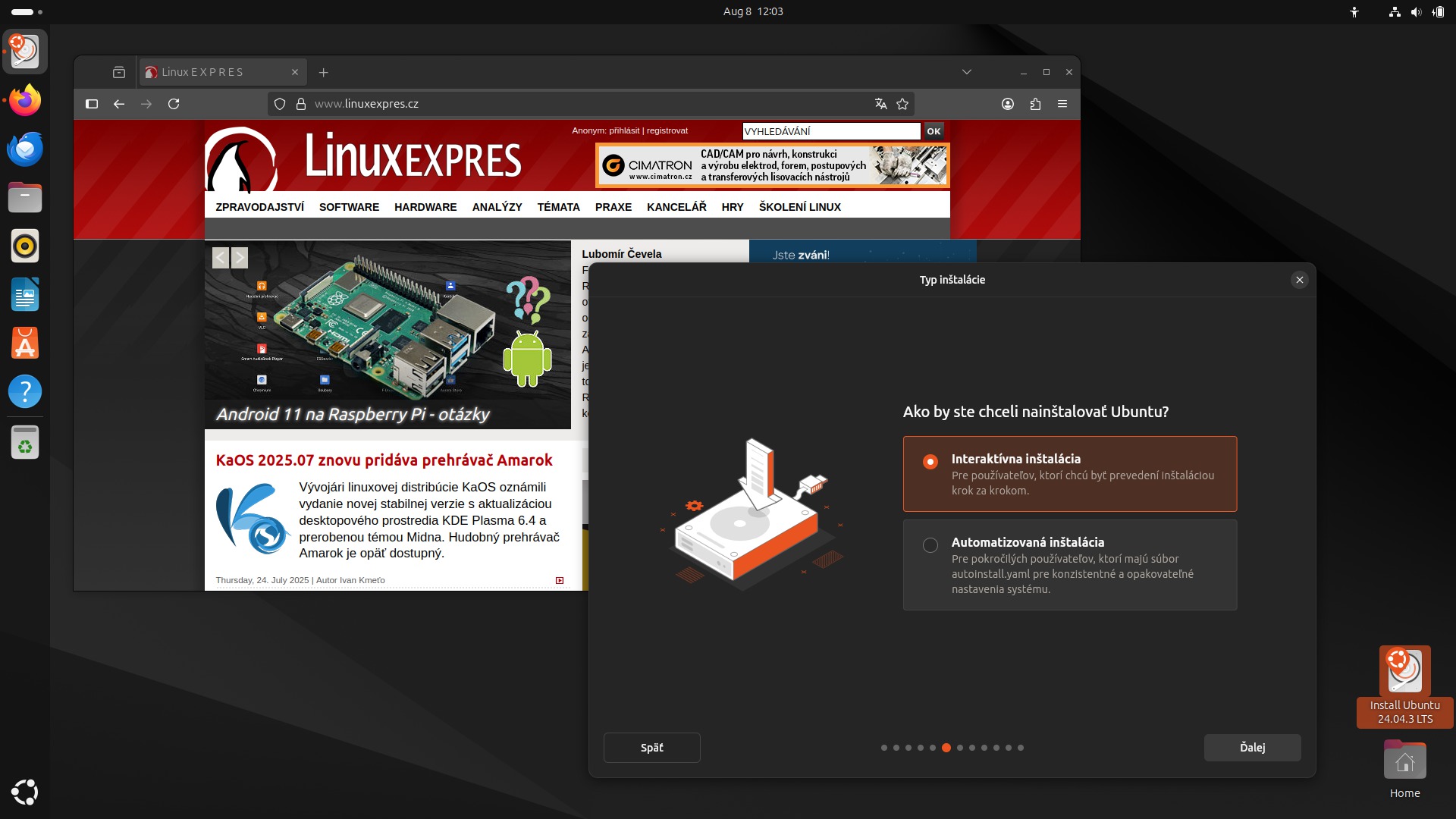Launch Thunderbird from the dock

25,149
